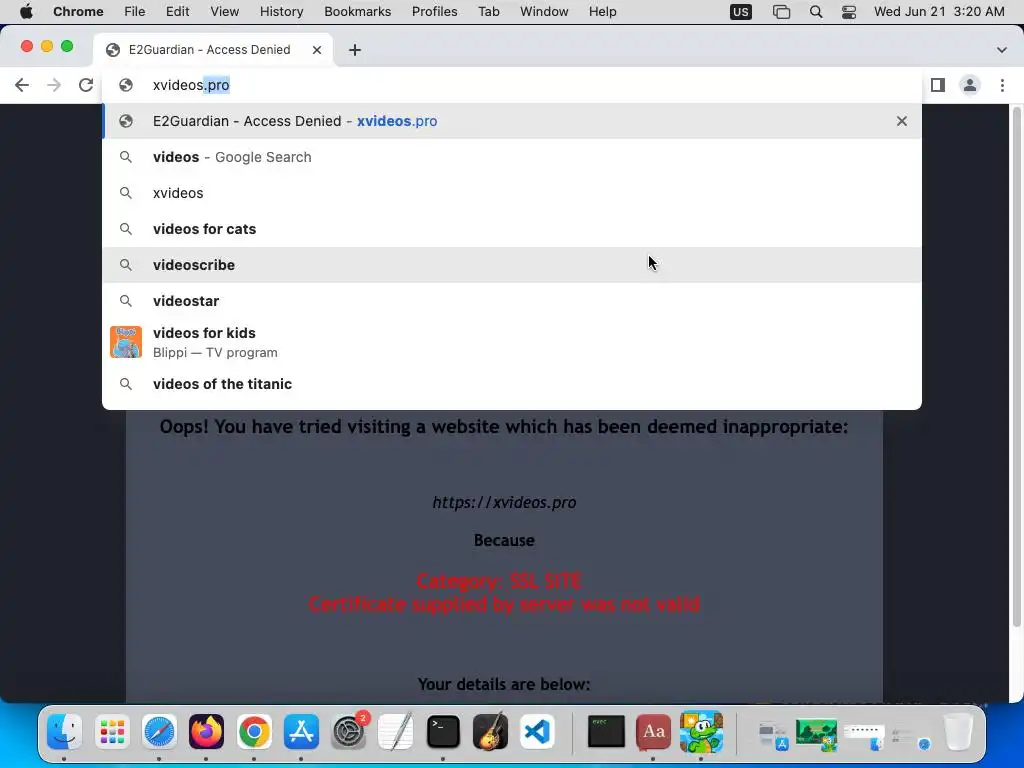Open Dictionary app from the Dock
Image resolution: width=1024 pixels, height=768 pixels.
pyautogui.click(x=654, y=731)
